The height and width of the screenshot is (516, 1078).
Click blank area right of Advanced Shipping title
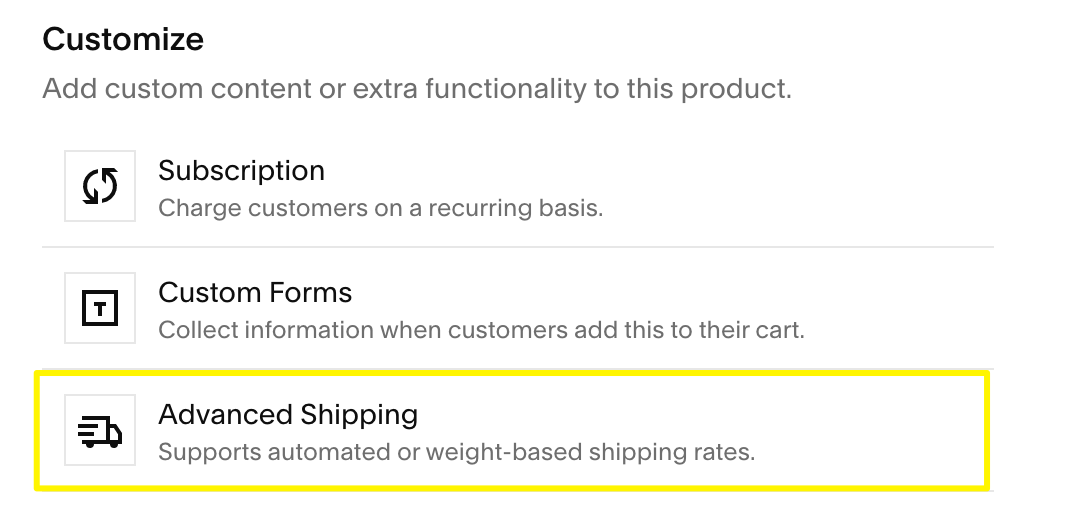coord(700,415)
